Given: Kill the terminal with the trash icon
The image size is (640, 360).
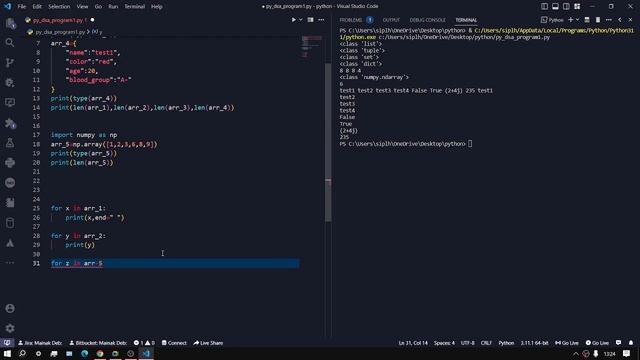Looking at the screenshot, I should point(598,20).
